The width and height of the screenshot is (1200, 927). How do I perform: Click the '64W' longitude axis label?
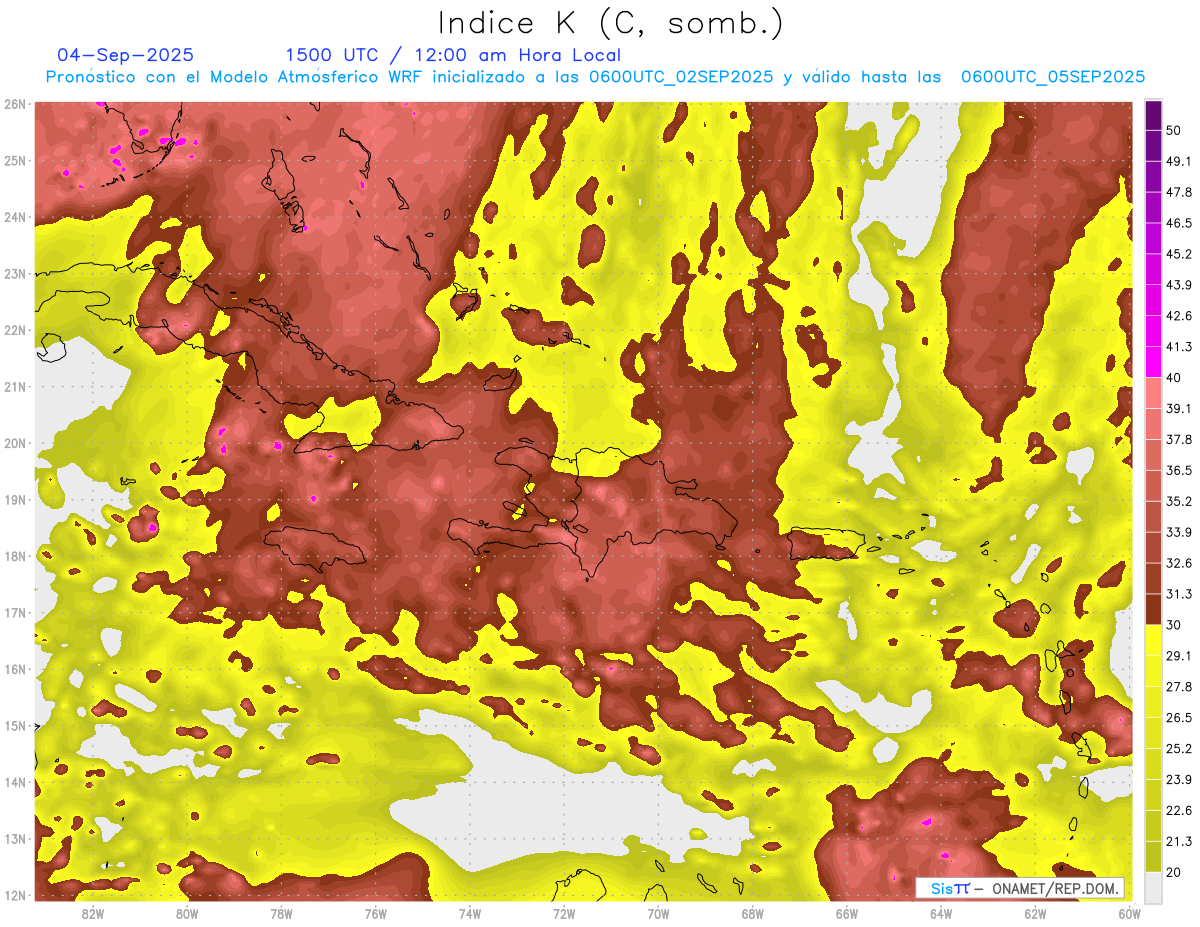tap(941, 913)
